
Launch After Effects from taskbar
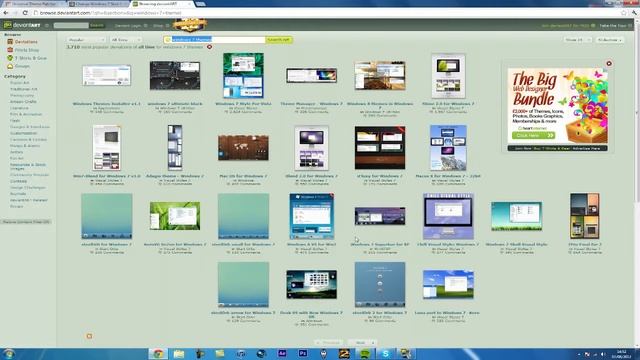pos(282,353)
